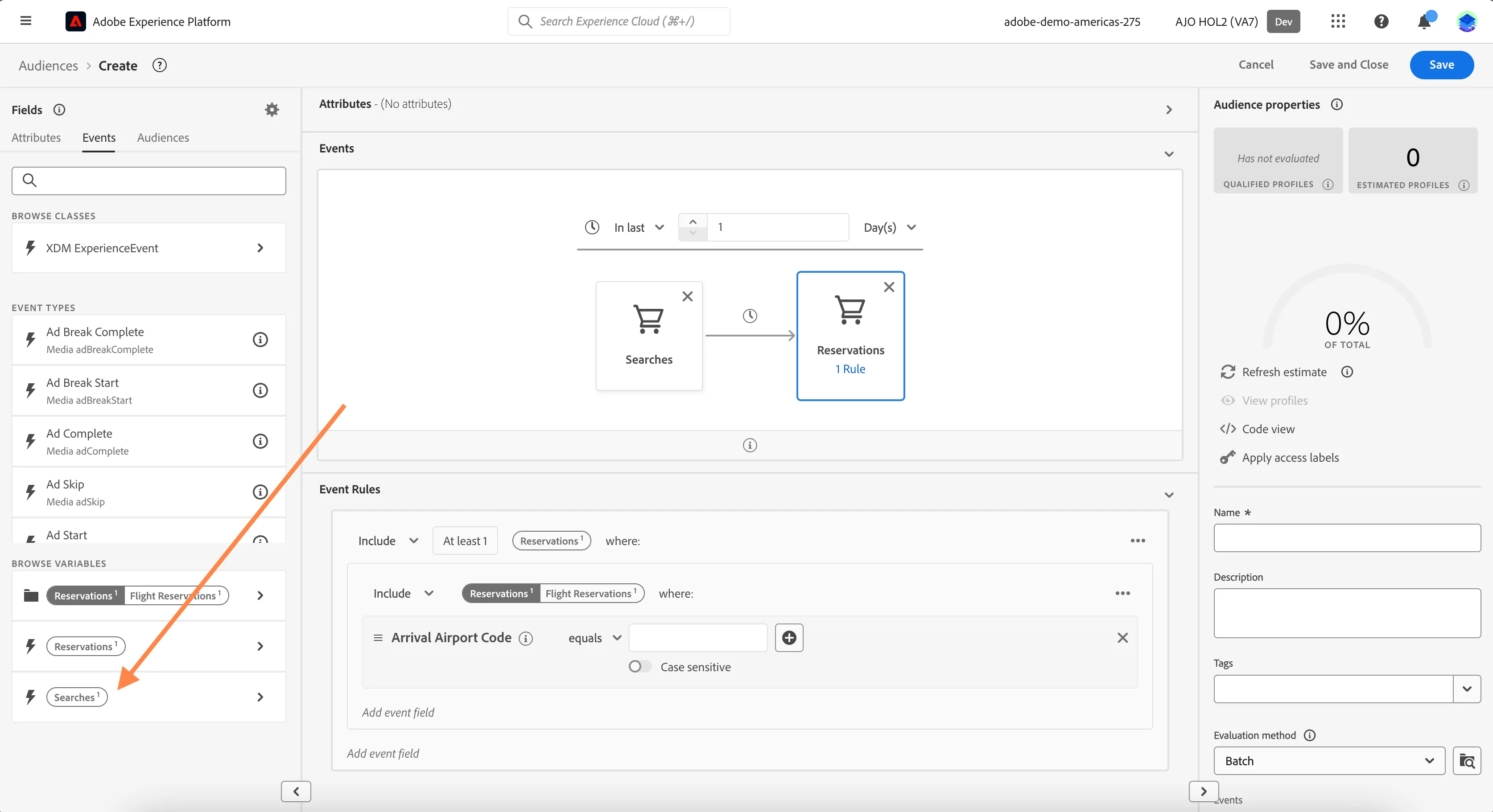Screen dimensions: 1493x812
Task: Open evaluation method browse icon
Action: tap(1466, 761)
